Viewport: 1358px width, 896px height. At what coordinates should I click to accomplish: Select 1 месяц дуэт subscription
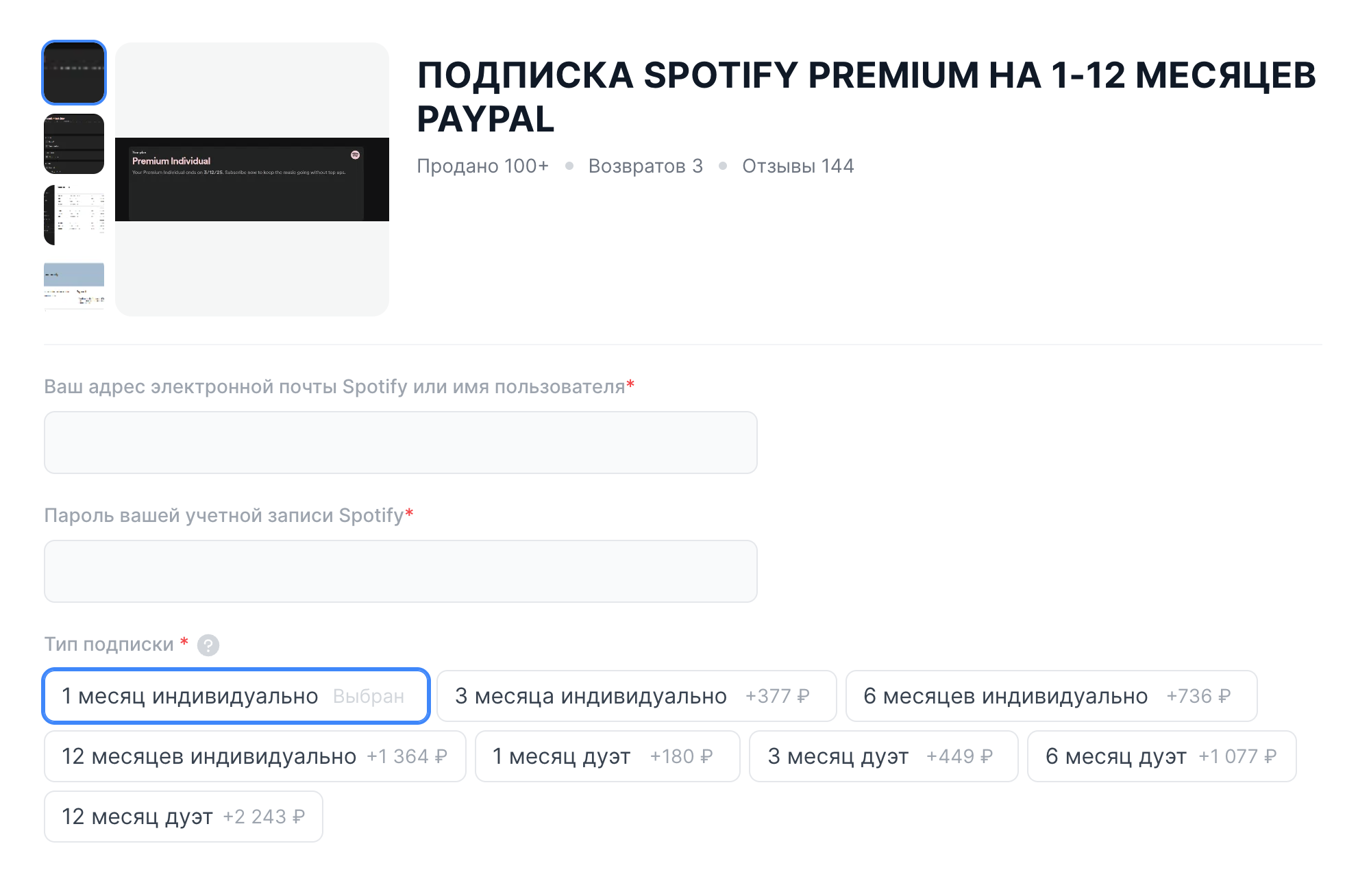point(607,756)
